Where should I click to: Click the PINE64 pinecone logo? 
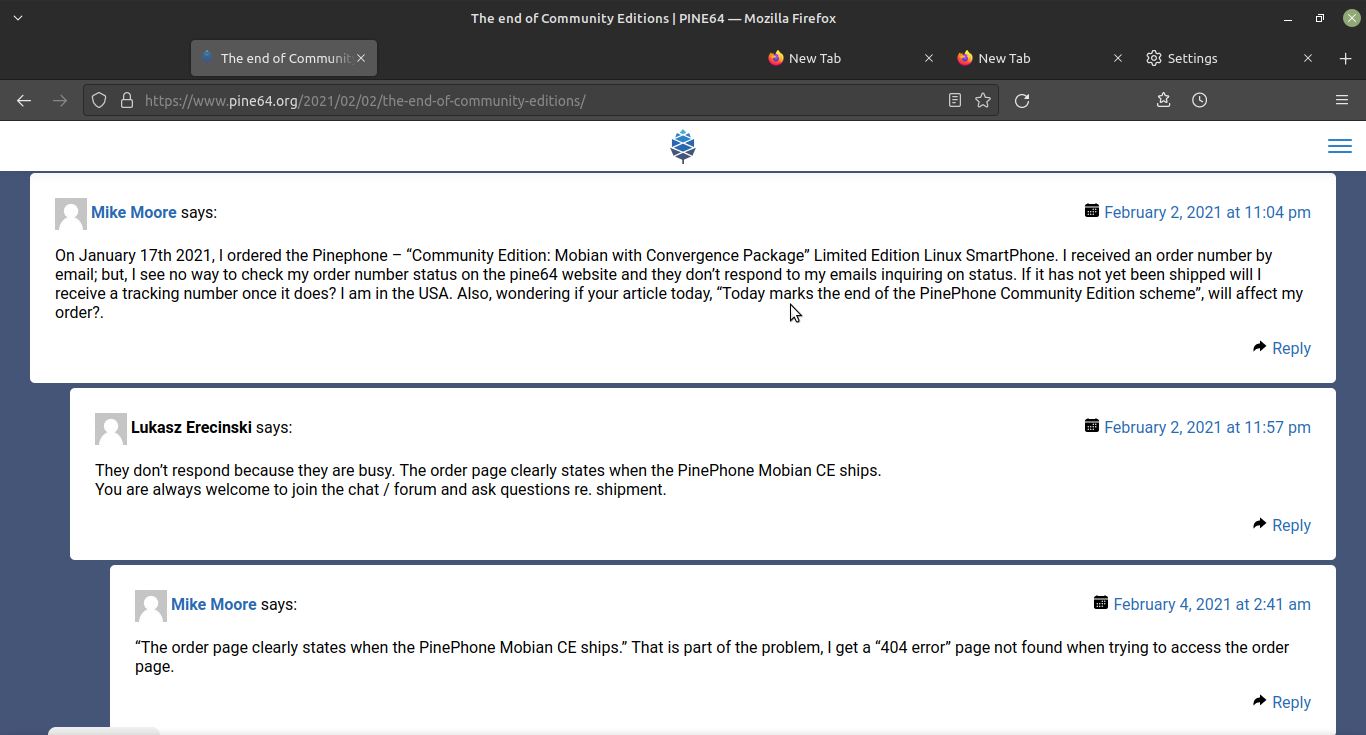pos(683,146)
